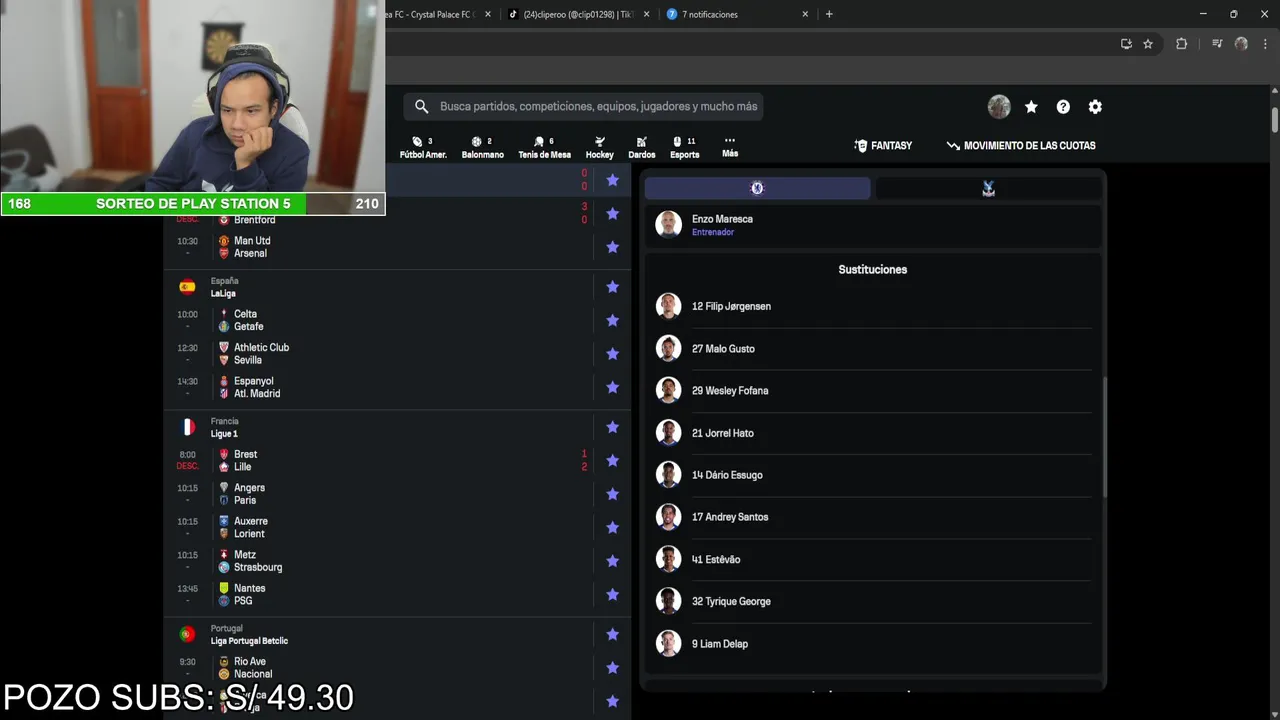
Task: Click the France flag icon
Action: (187, 427)
